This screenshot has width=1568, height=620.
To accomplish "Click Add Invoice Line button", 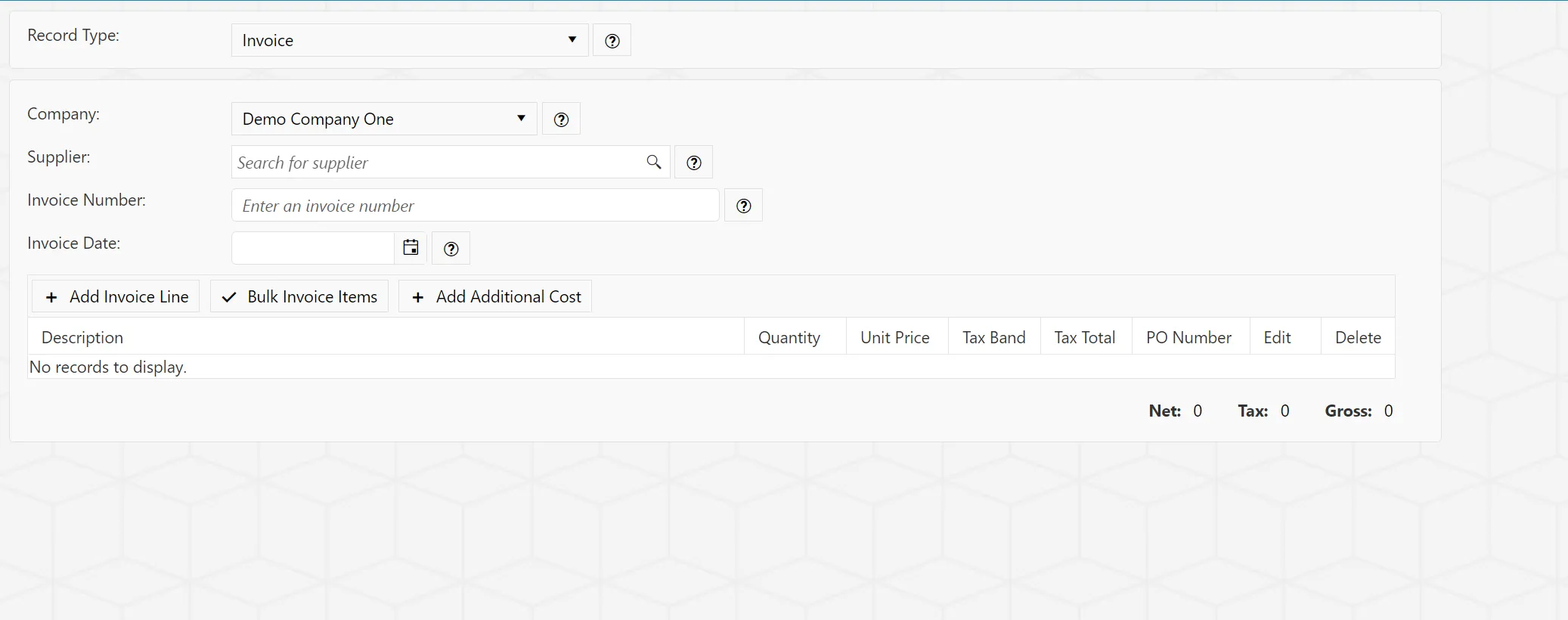I will [x=116, y=296].
